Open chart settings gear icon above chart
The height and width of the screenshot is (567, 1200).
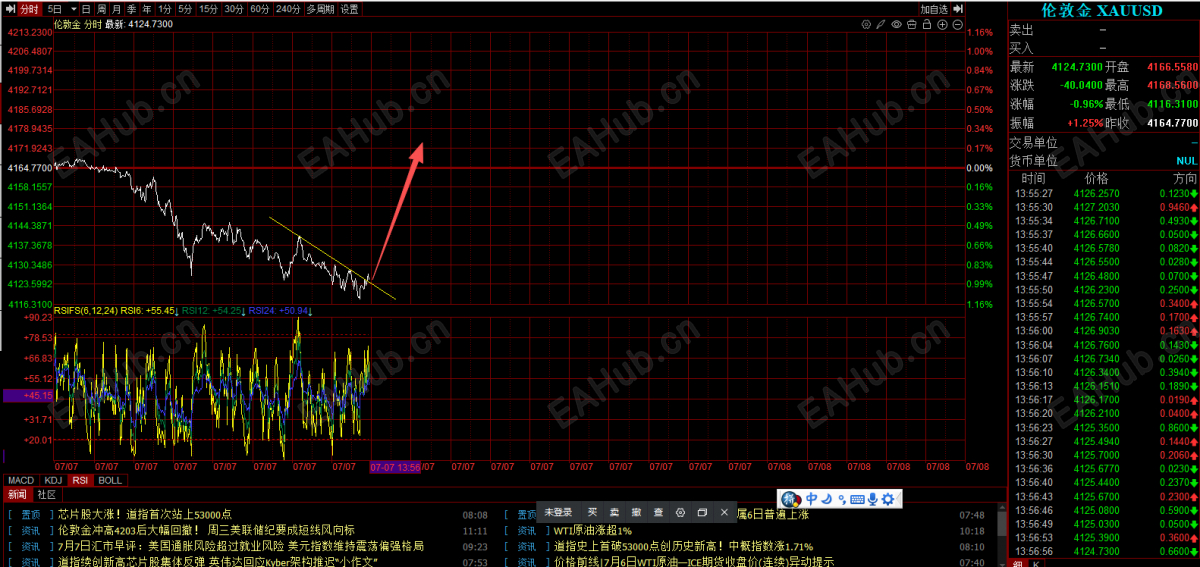coord(866,24)
